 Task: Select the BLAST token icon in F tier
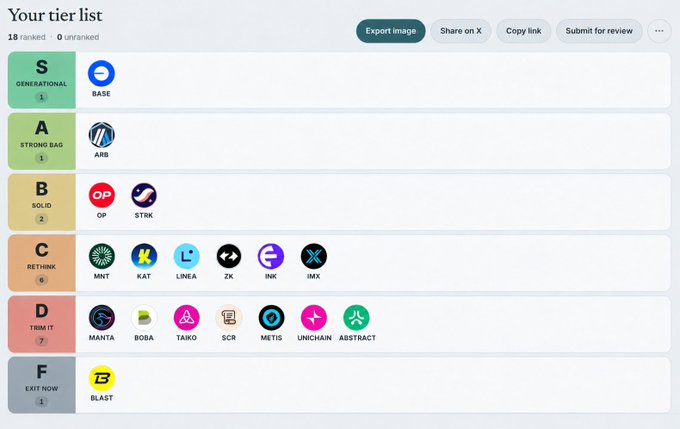[x=101, y=378]
